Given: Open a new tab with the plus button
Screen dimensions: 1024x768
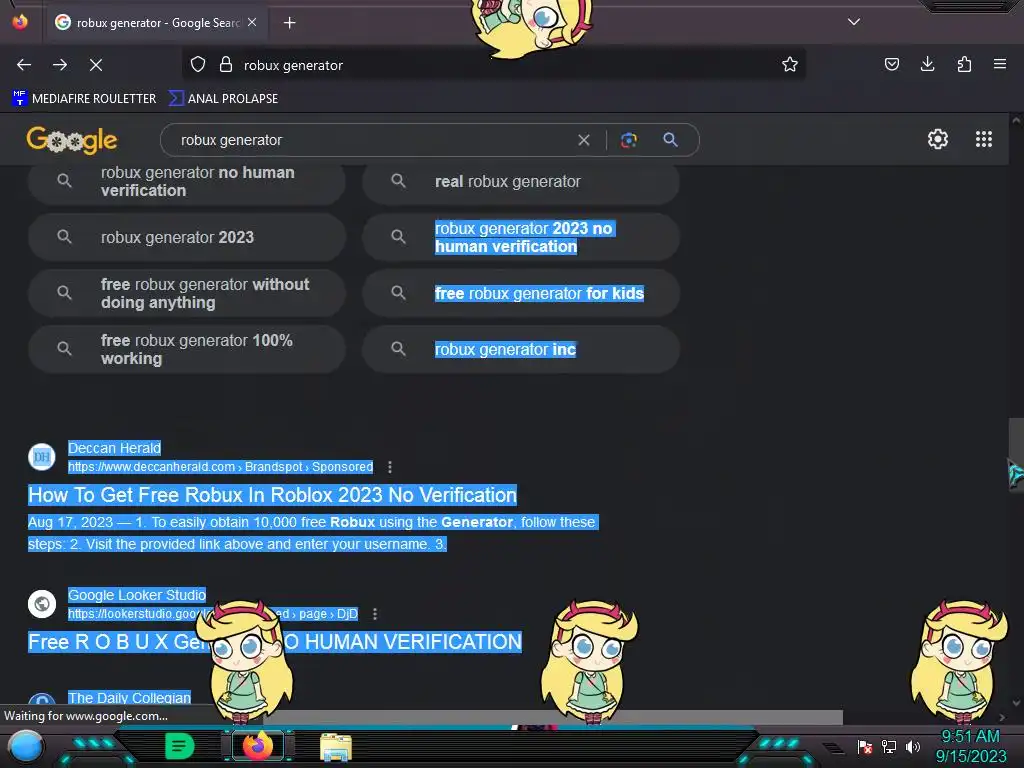Looking at the screenshot, I should point(289,23).
